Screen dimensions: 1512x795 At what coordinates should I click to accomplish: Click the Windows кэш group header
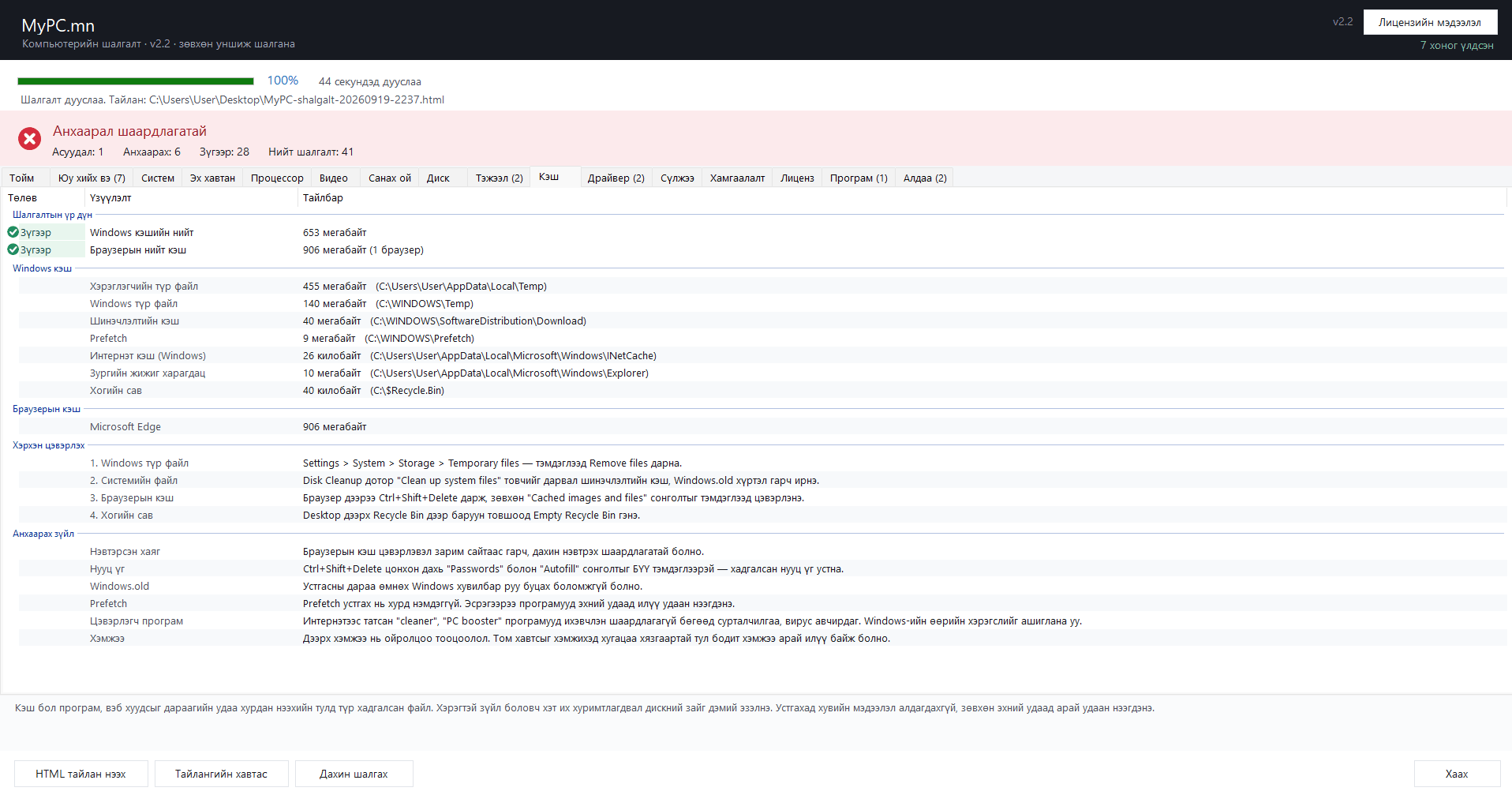(x=42, y=268)
